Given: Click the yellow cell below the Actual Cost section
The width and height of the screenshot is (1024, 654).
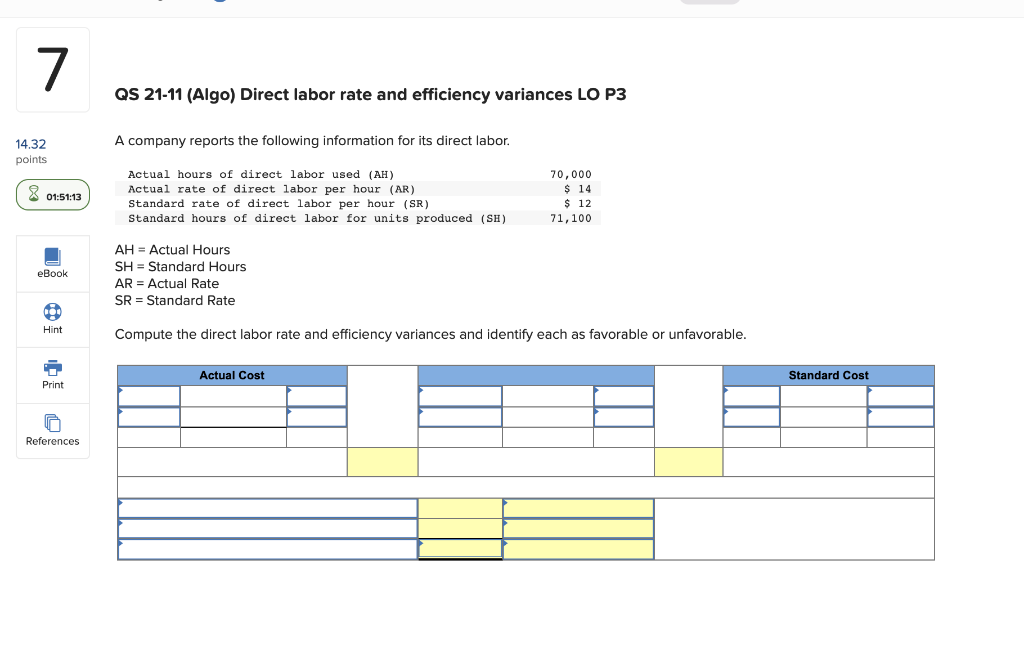Looking at the screenshot, I should pos(382,461).
